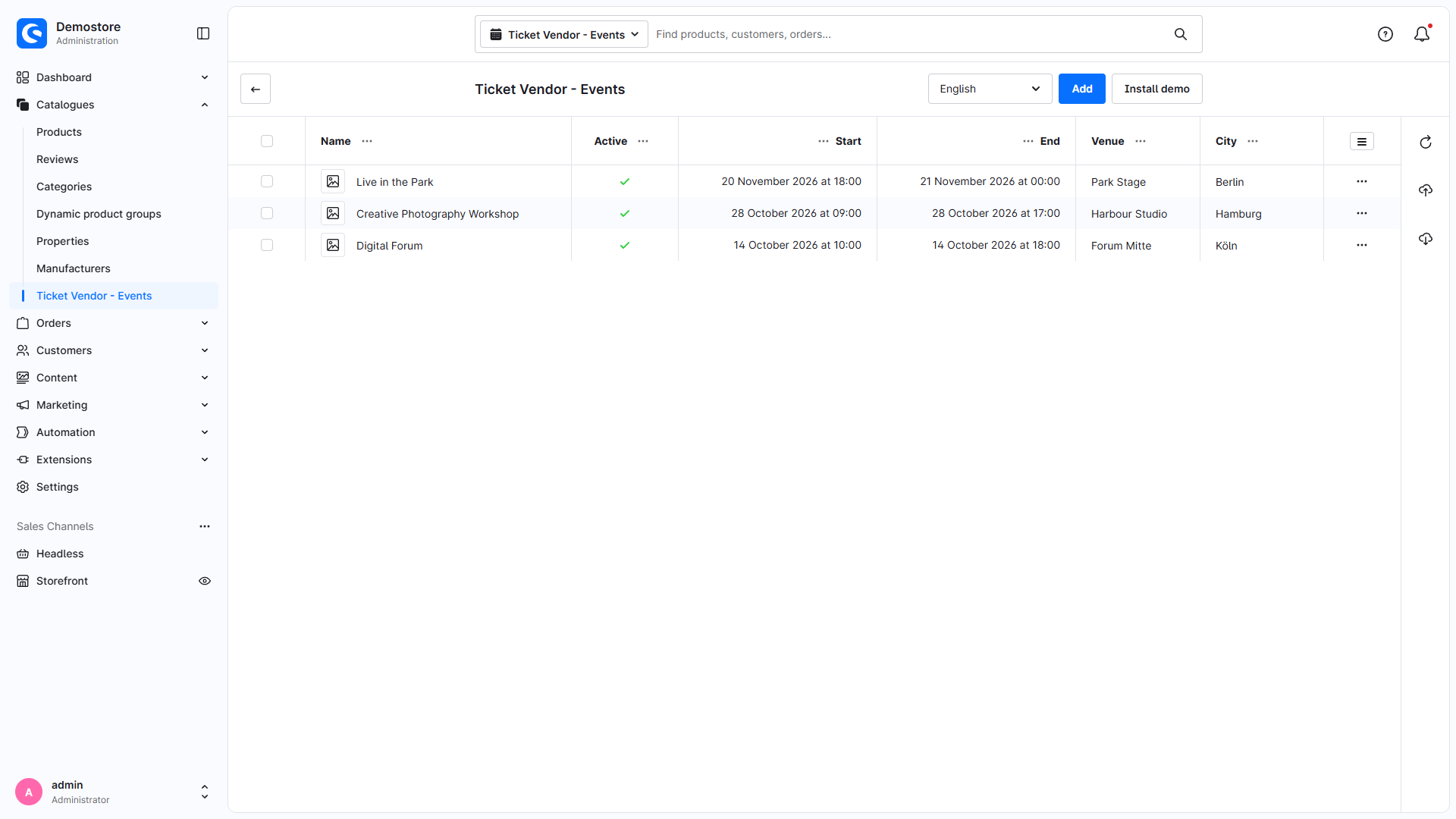
Task: Open Products in the sidebar
Action: 59,132
